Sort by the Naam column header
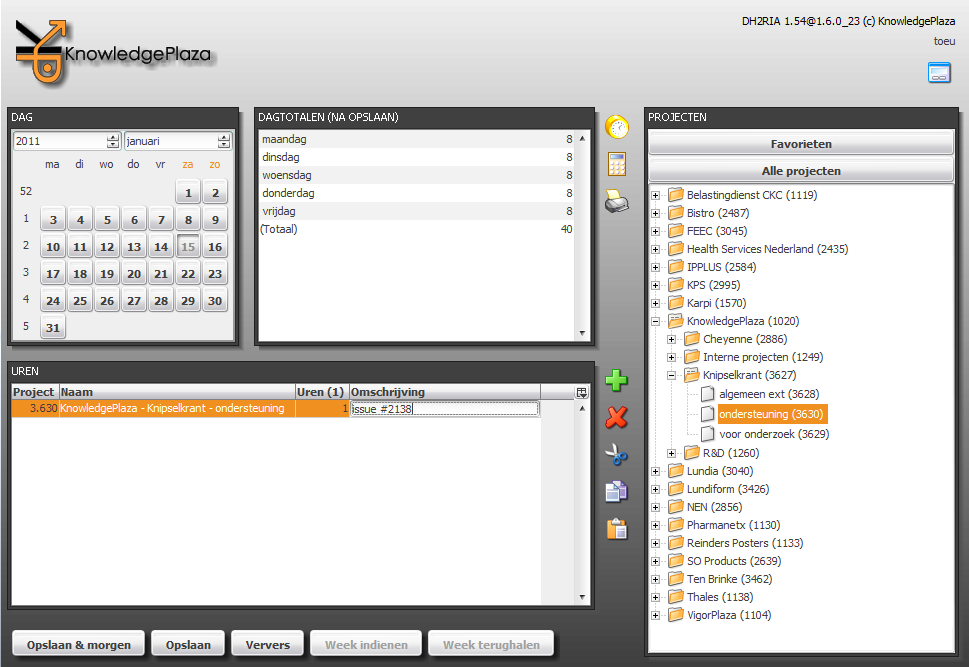Viewport: 969px width, 667px height. tap(177, 392)
